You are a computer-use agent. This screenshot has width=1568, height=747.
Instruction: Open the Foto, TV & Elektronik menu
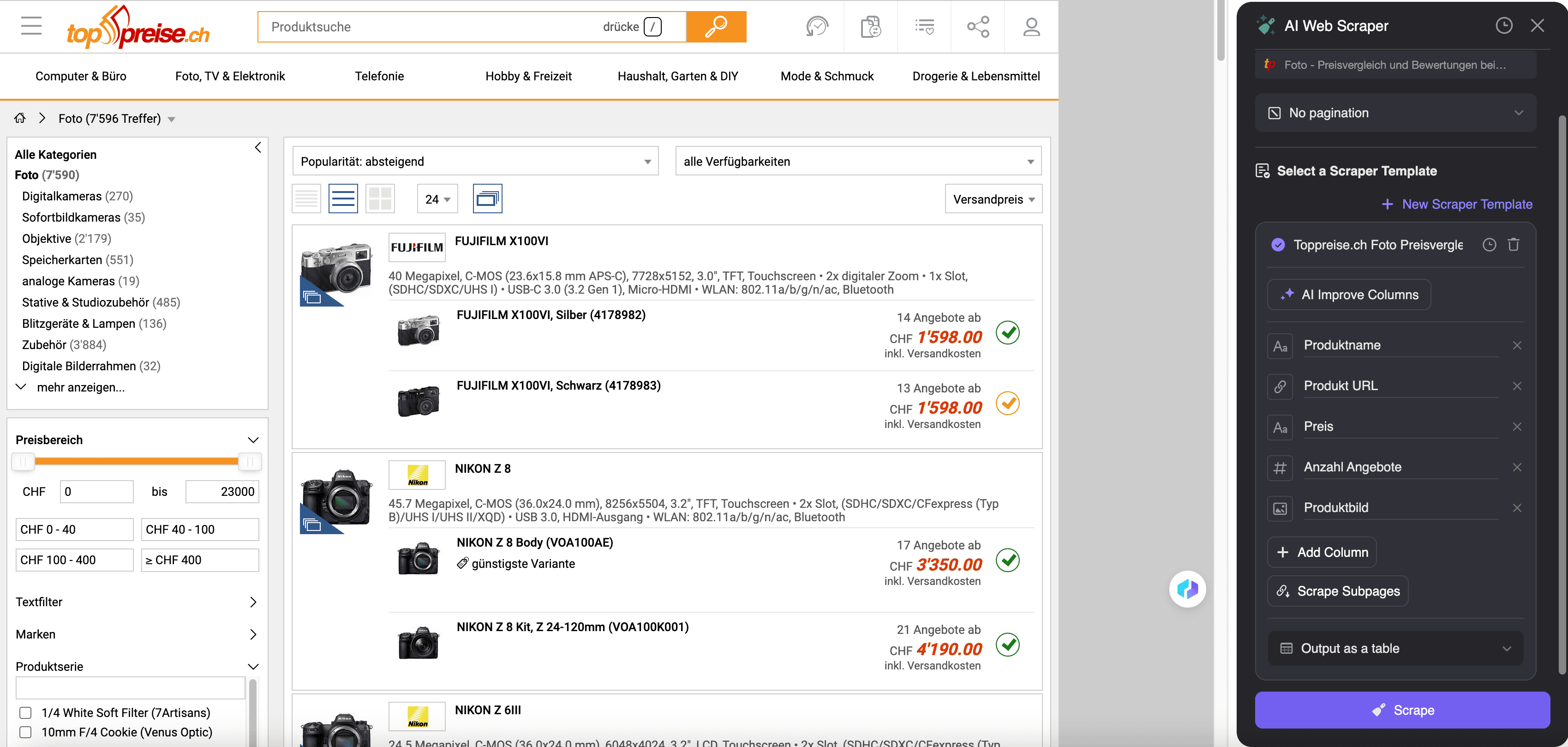tap(229, 76)
